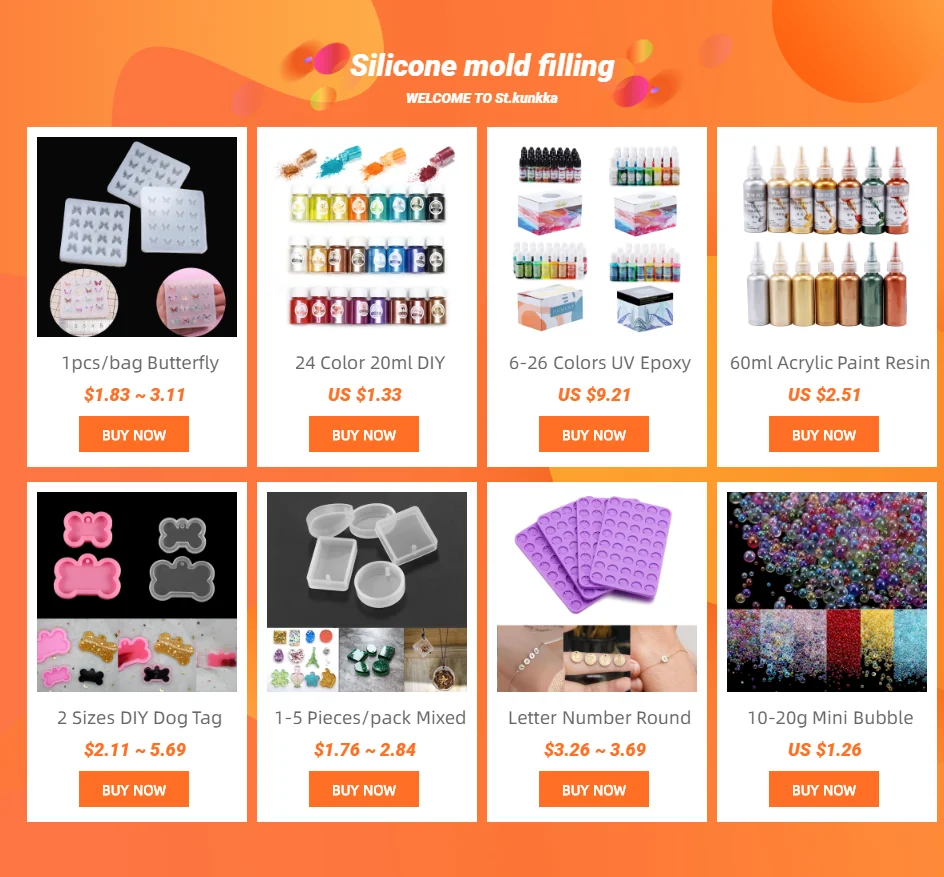The width and height of the screenshot is (944, 877).
Task: Open the Mini Bubble beads image
Action: 827,592
